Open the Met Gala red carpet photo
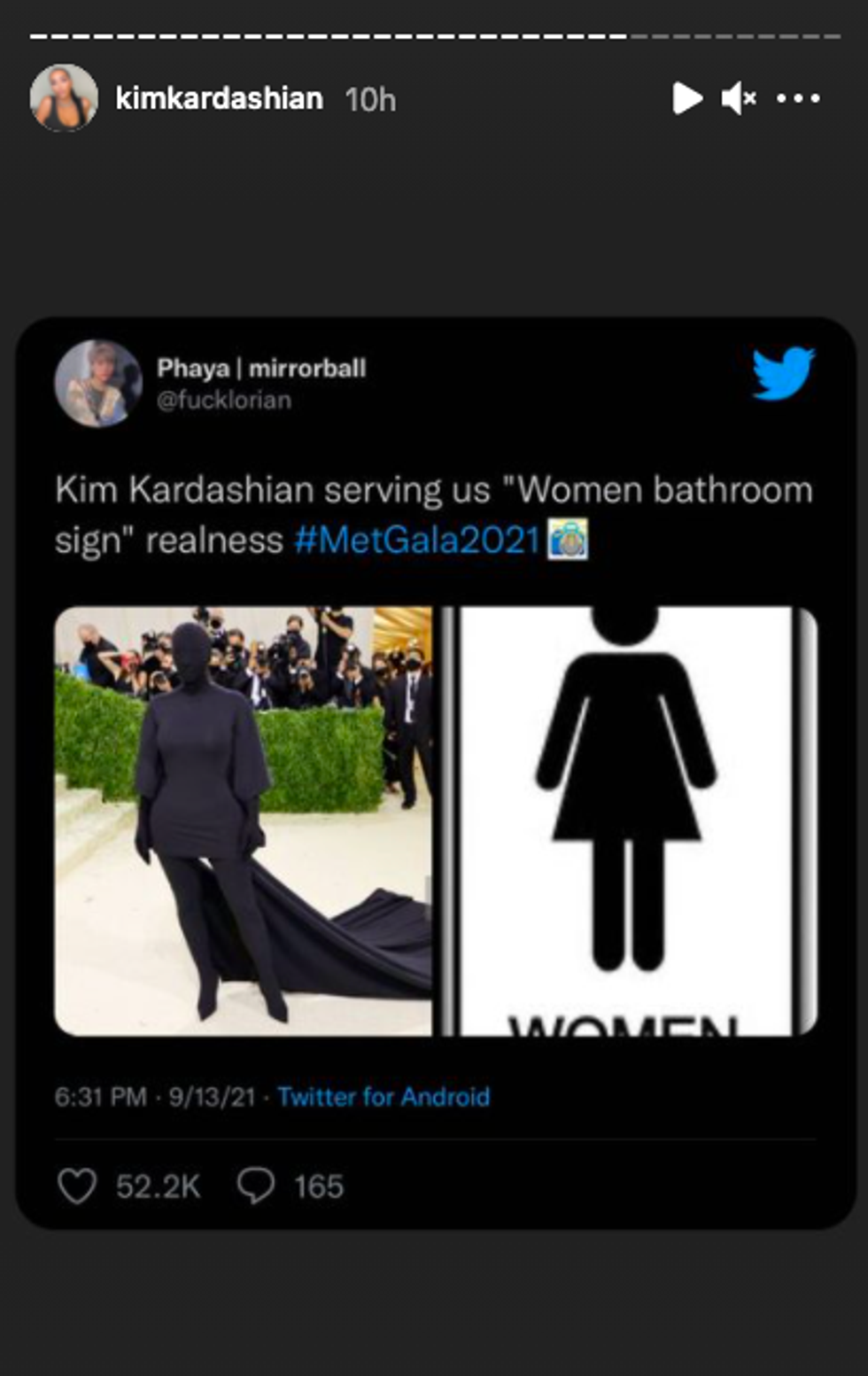 coord(244,820)
